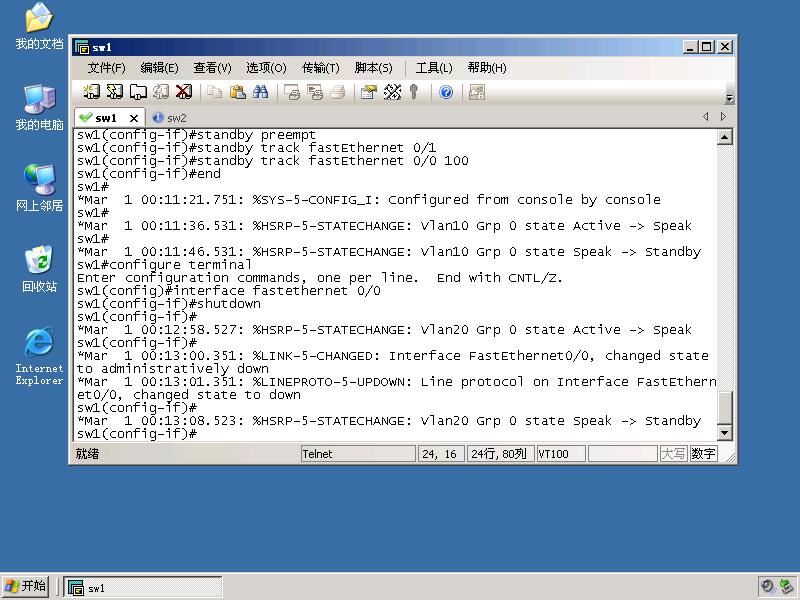Open the 帮助(H) menu
The height and width of the screenshot is (600, 800).
(x=487, y=68)
